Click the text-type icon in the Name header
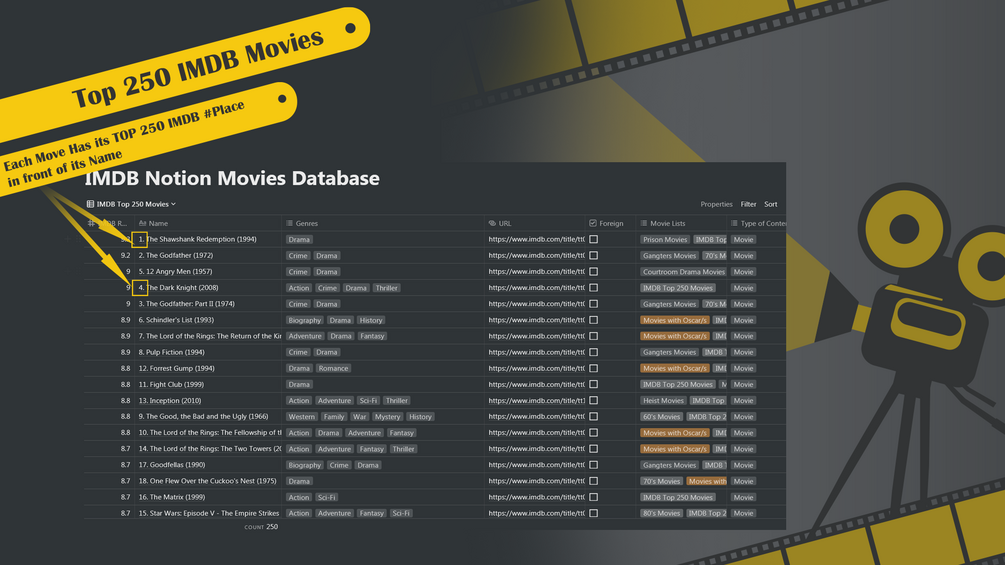 (142, 224)
